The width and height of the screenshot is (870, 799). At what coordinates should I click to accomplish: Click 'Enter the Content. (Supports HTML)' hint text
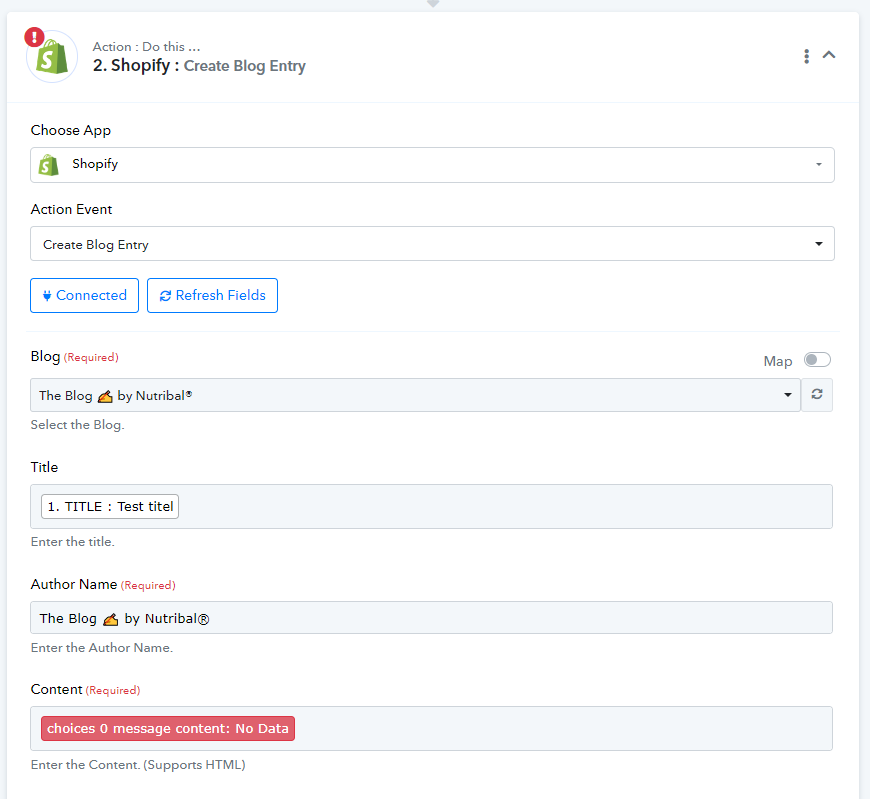pos(138,765)
